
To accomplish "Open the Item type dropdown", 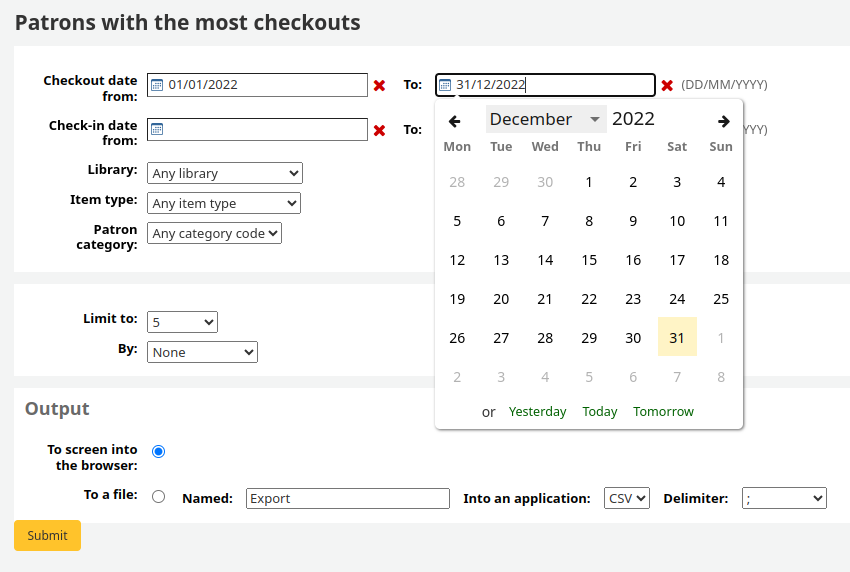I will pyautogui.click(x=223, y=203).
